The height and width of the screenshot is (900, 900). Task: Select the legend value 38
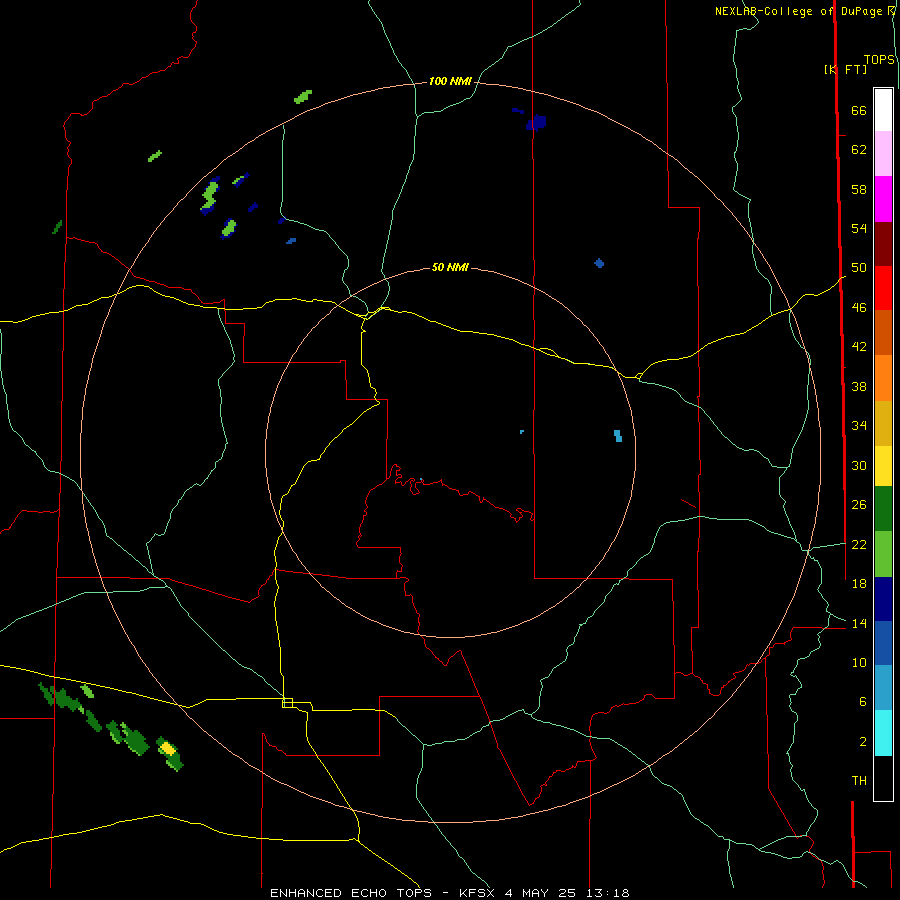859,386
